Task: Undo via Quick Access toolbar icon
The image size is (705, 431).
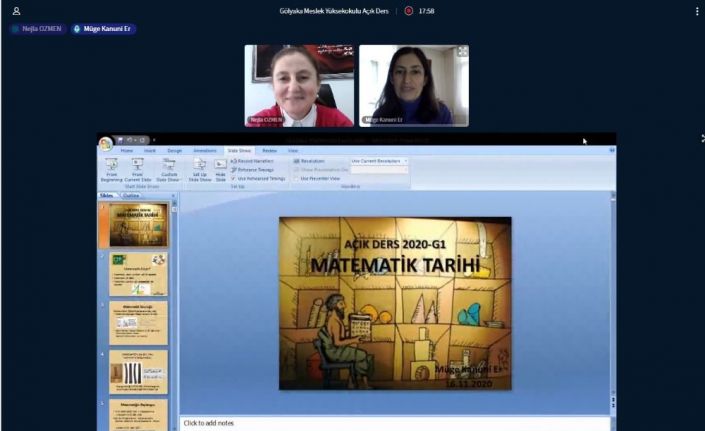Action: pos(130,140)
